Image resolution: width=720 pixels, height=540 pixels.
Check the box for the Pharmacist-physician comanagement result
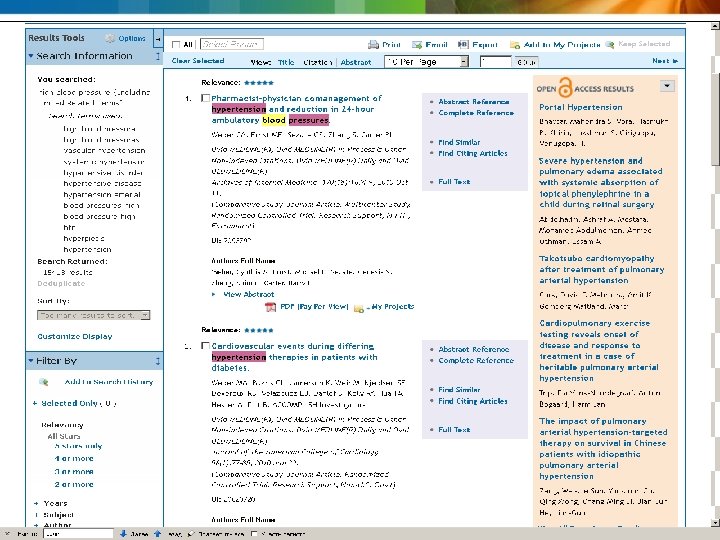[x=205, y=98]
